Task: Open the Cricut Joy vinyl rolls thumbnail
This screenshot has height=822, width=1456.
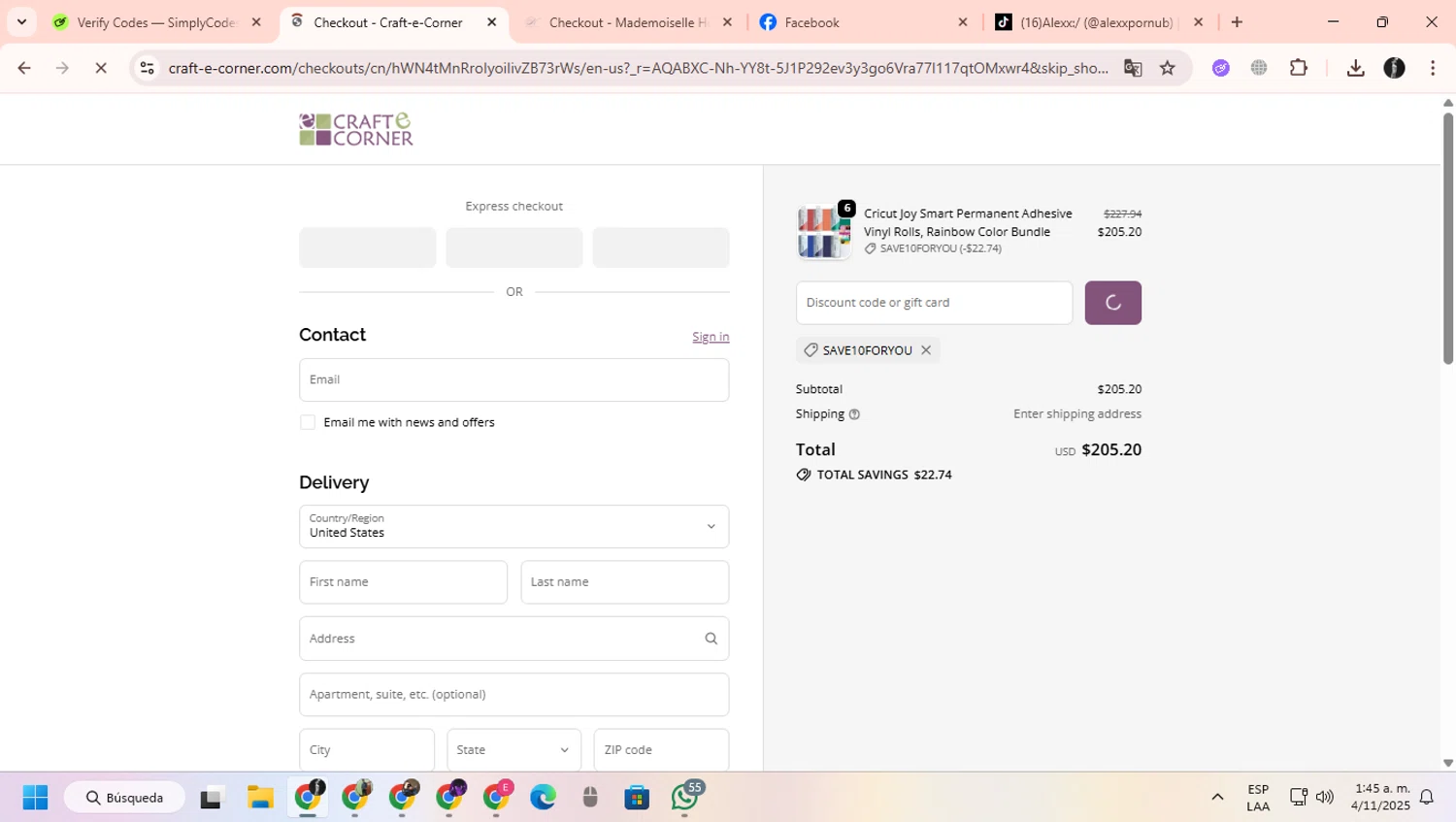Action: [x=823, y=232]
